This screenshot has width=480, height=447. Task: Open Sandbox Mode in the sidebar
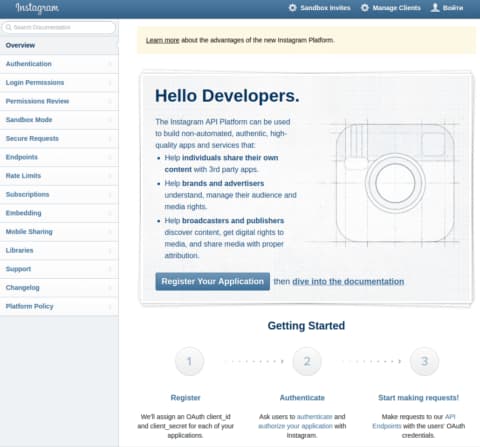tap(59, 120)
